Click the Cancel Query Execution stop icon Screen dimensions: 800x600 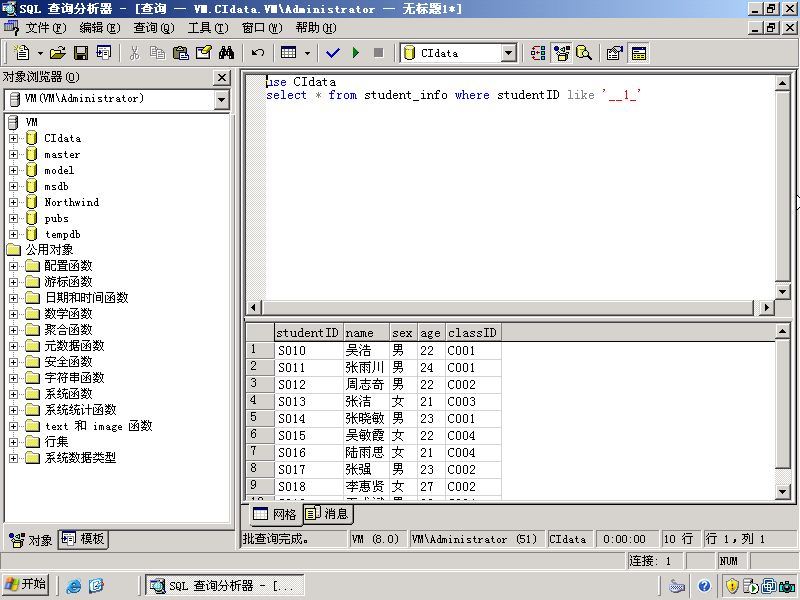(378, 53)
